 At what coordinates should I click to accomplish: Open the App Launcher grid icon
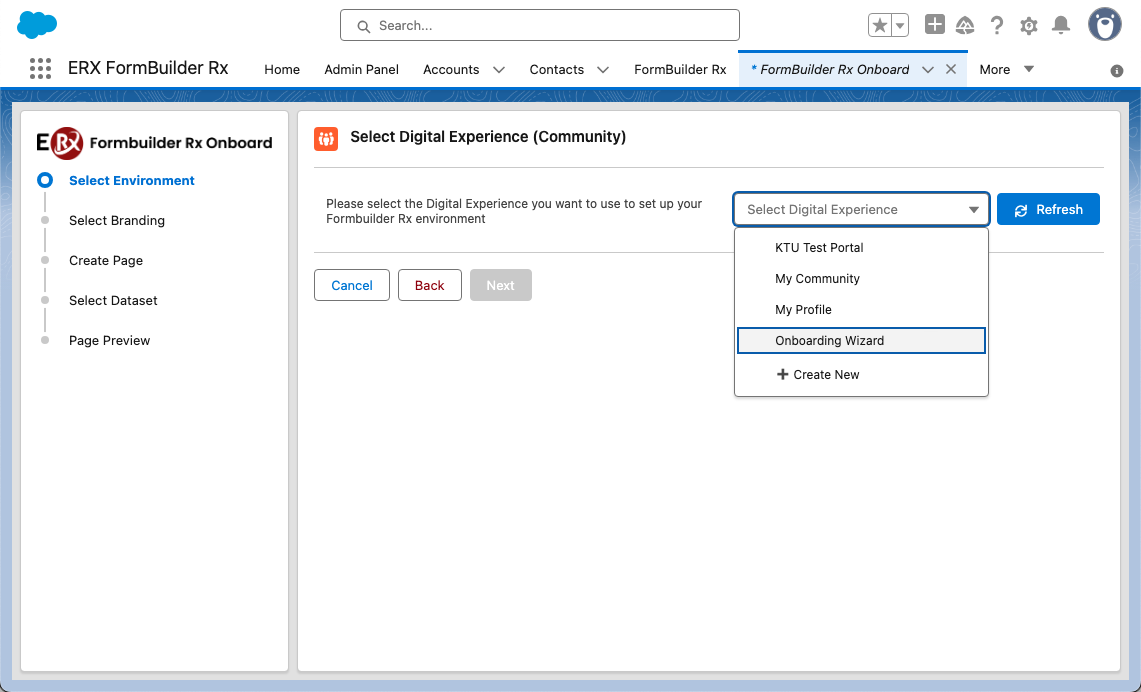pos(40,69)
